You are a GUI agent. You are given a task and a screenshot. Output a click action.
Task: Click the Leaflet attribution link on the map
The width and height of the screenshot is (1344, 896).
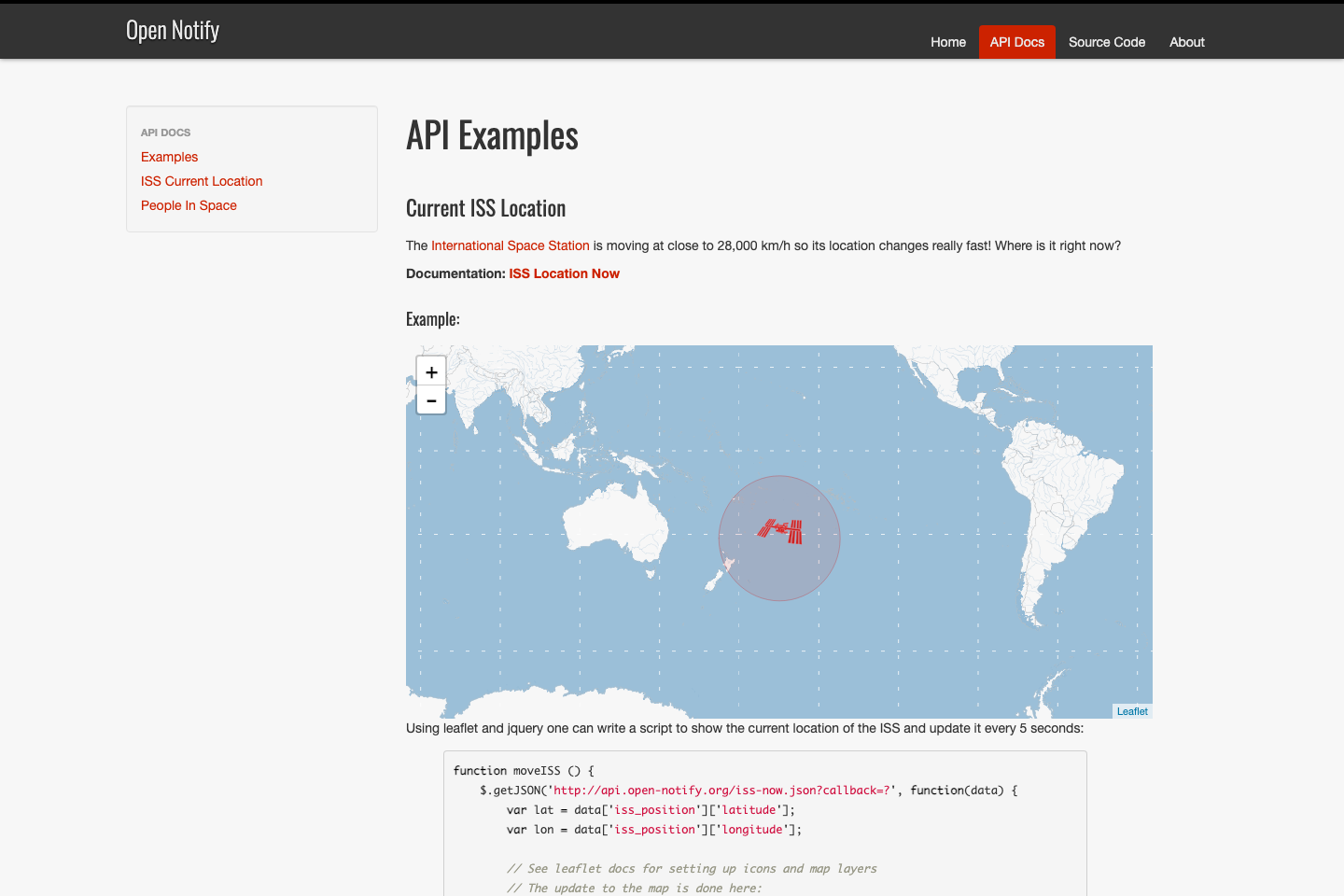pos(1131,710)
